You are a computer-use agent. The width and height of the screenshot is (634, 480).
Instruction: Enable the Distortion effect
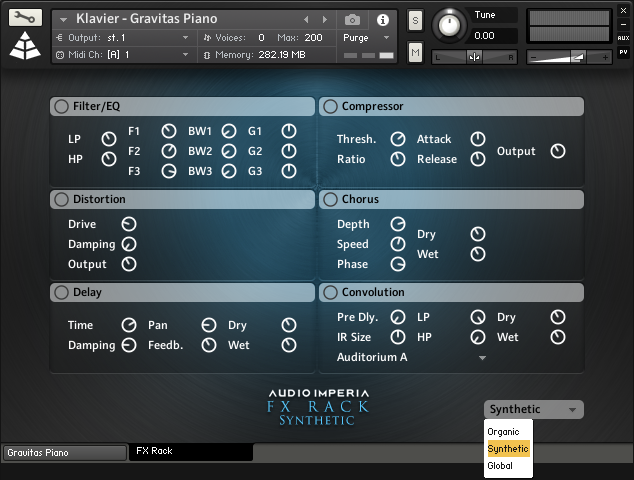click(61, 200)
